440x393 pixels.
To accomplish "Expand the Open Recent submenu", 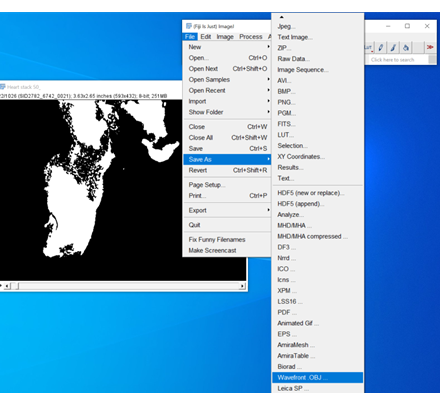I will click(227, 90).
